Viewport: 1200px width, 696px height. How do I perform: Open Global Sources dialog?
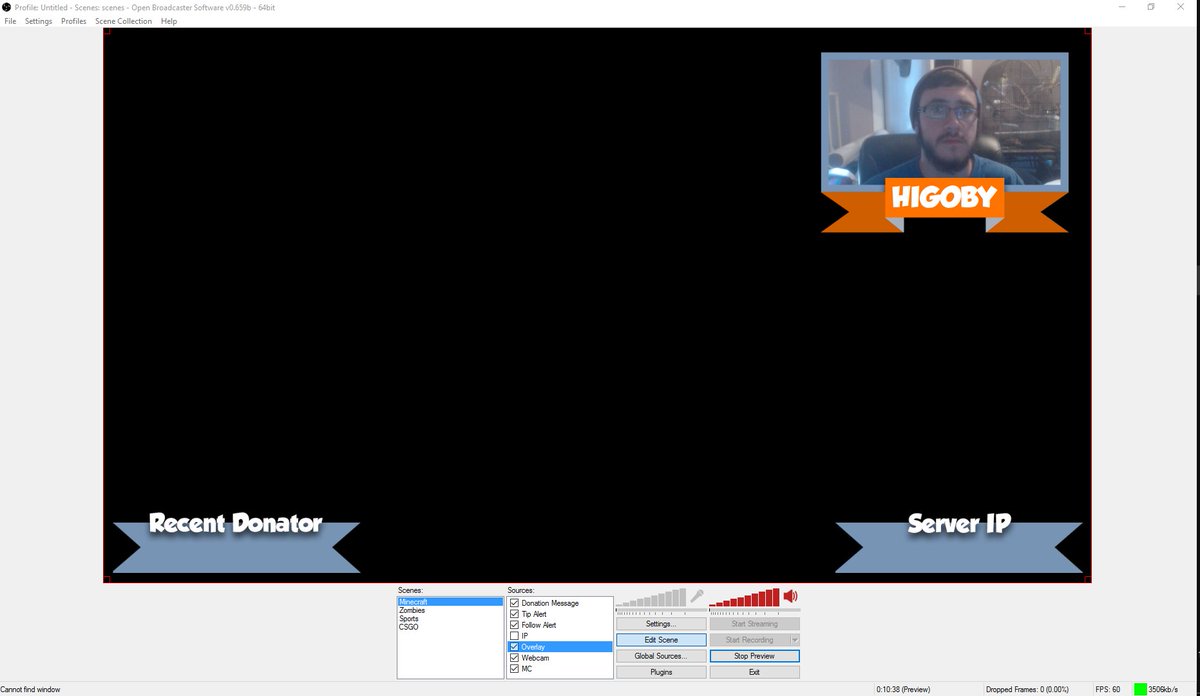click(661, 656)
